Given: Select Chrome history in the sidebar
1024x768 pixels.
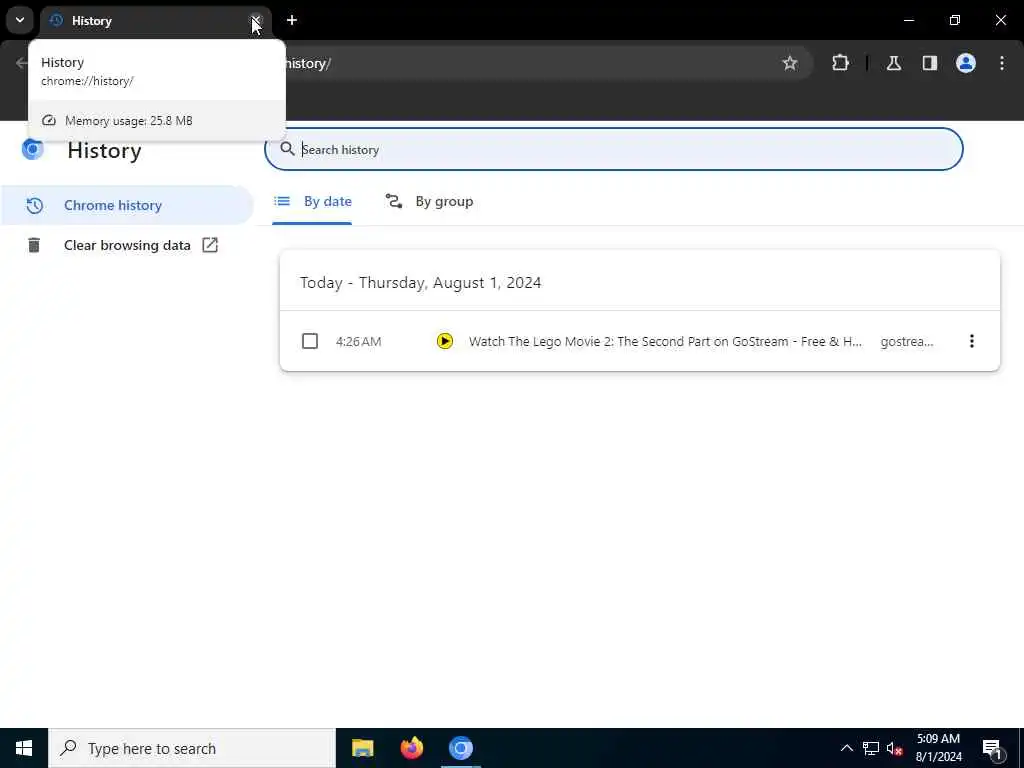Looking at the screenshot, I should 127,205.
